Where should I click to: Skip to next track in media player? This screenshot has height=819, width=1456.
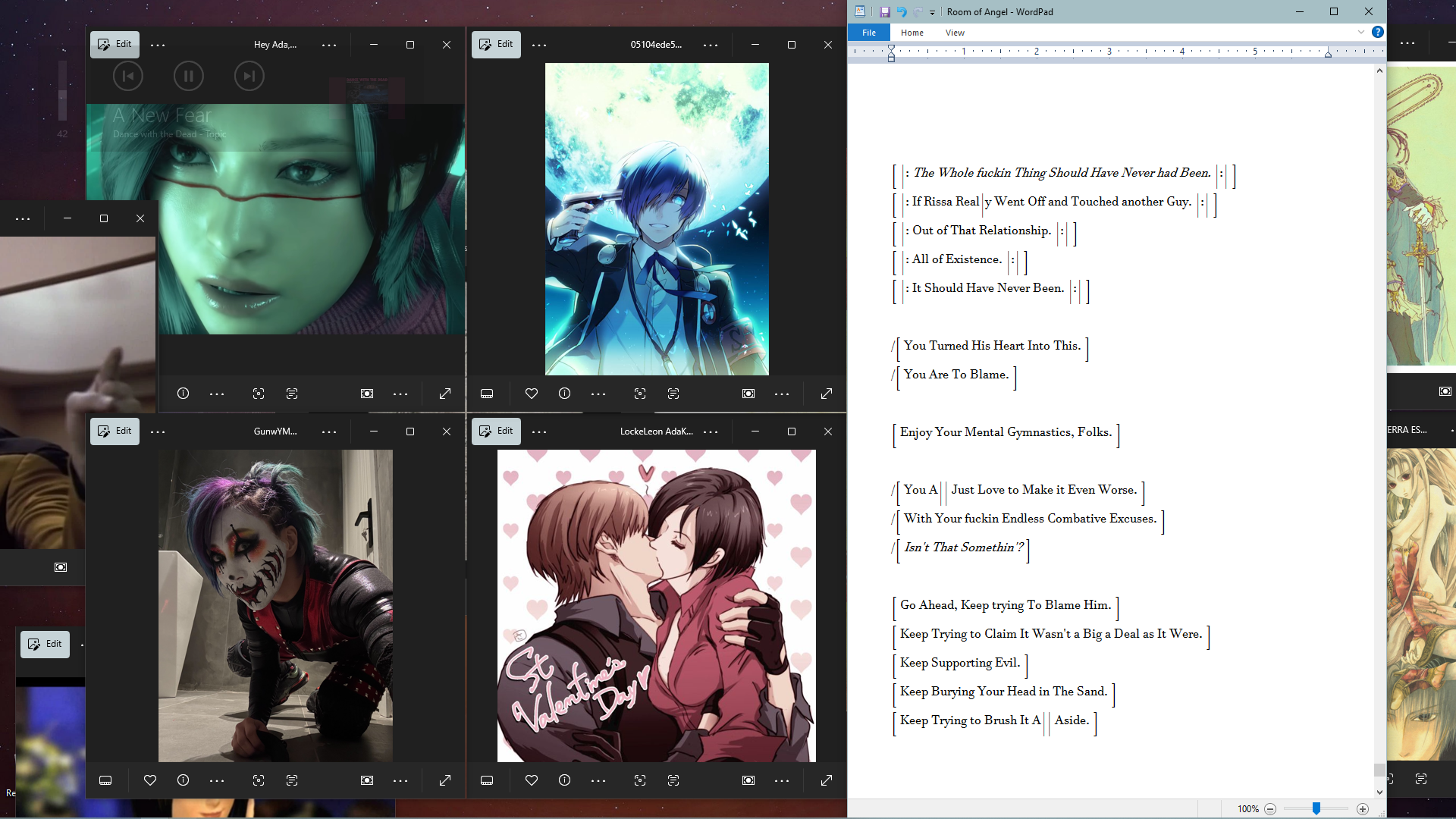(x=249, y=76)
